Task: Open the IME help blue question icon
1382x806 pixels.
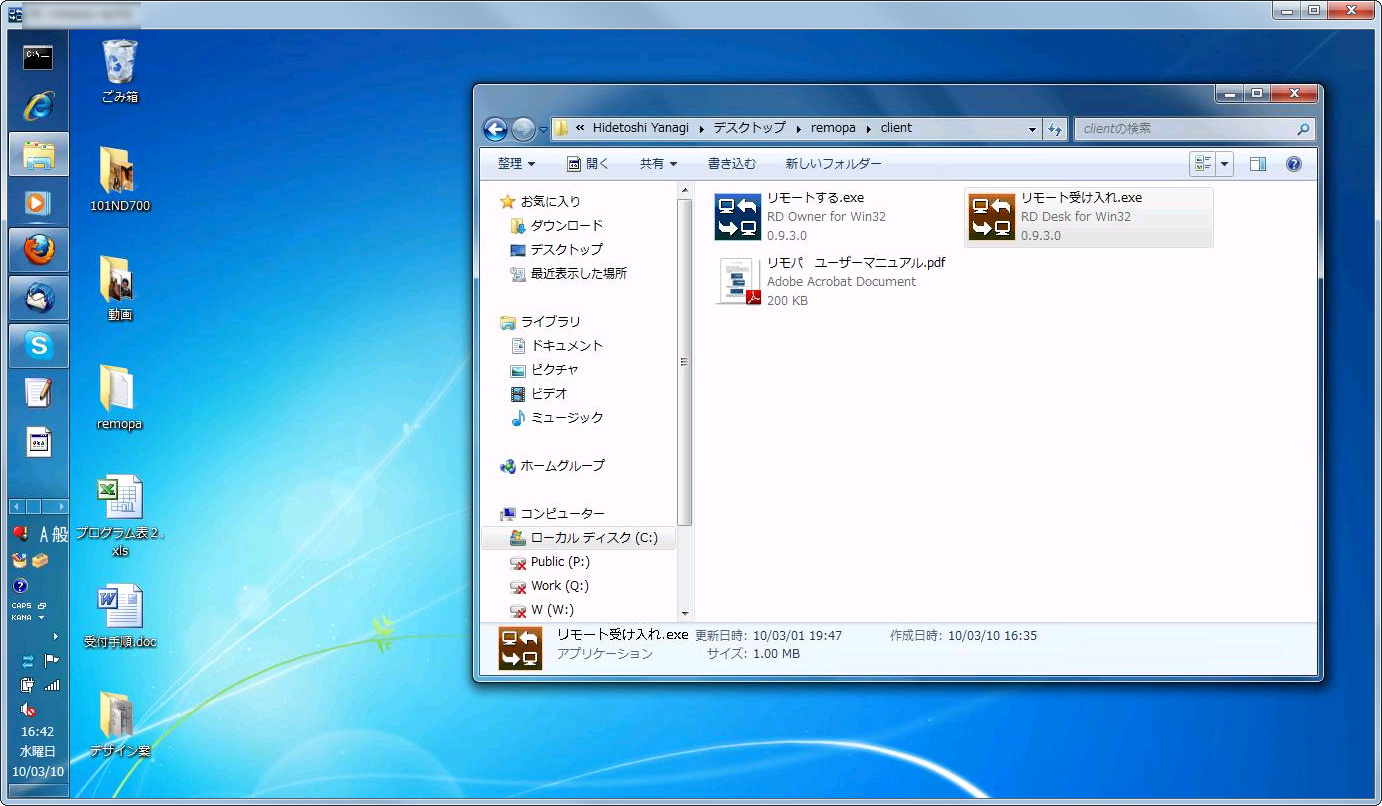Action: pyautogui.click(x=20, y=586)
